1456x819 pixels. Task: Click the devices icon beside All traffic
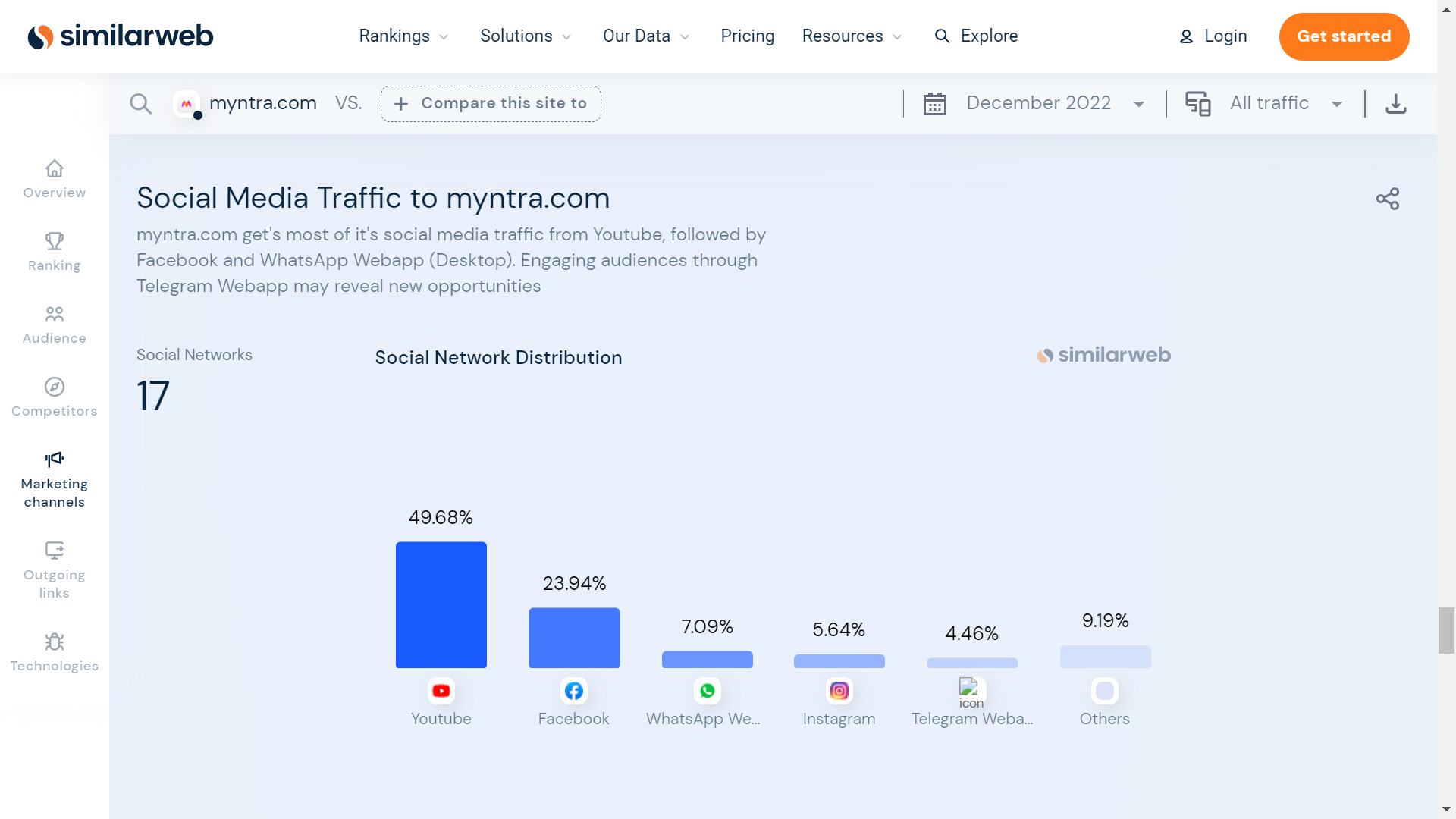tap(1198, 103)
